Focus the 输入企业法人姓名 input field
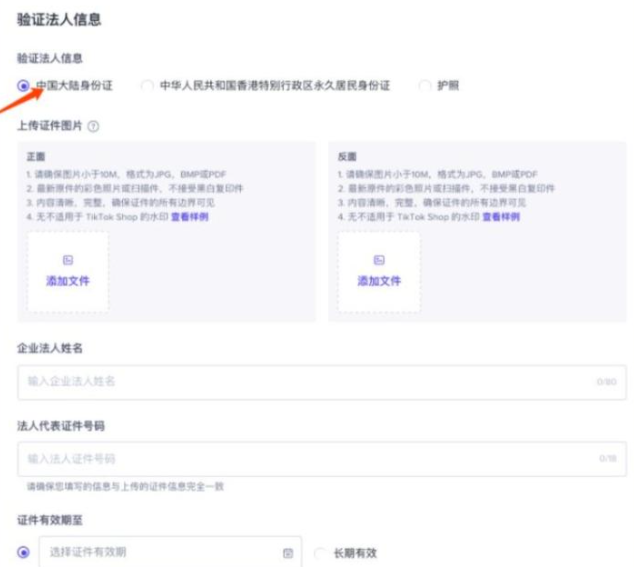Image resolution: width=634 pixels, height=567 pixels. (x=300, y=381)
